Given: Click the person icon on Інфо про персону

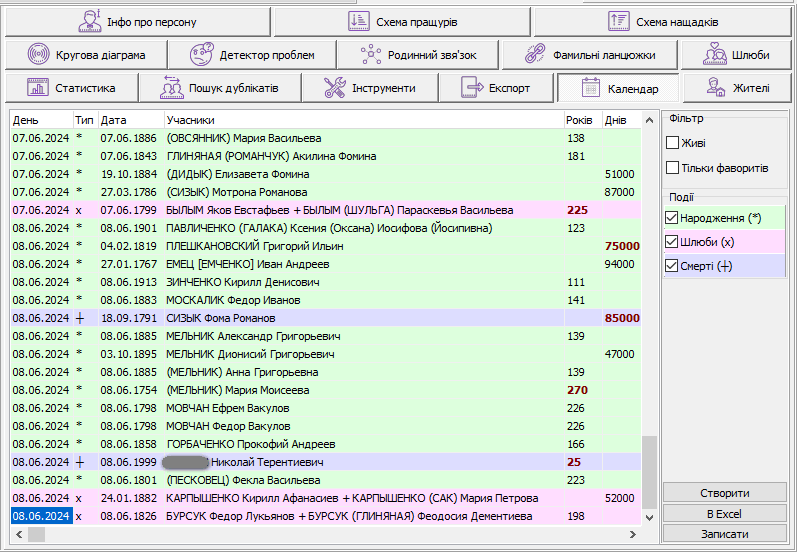Looking at the screenshot, I should (90, 21).
